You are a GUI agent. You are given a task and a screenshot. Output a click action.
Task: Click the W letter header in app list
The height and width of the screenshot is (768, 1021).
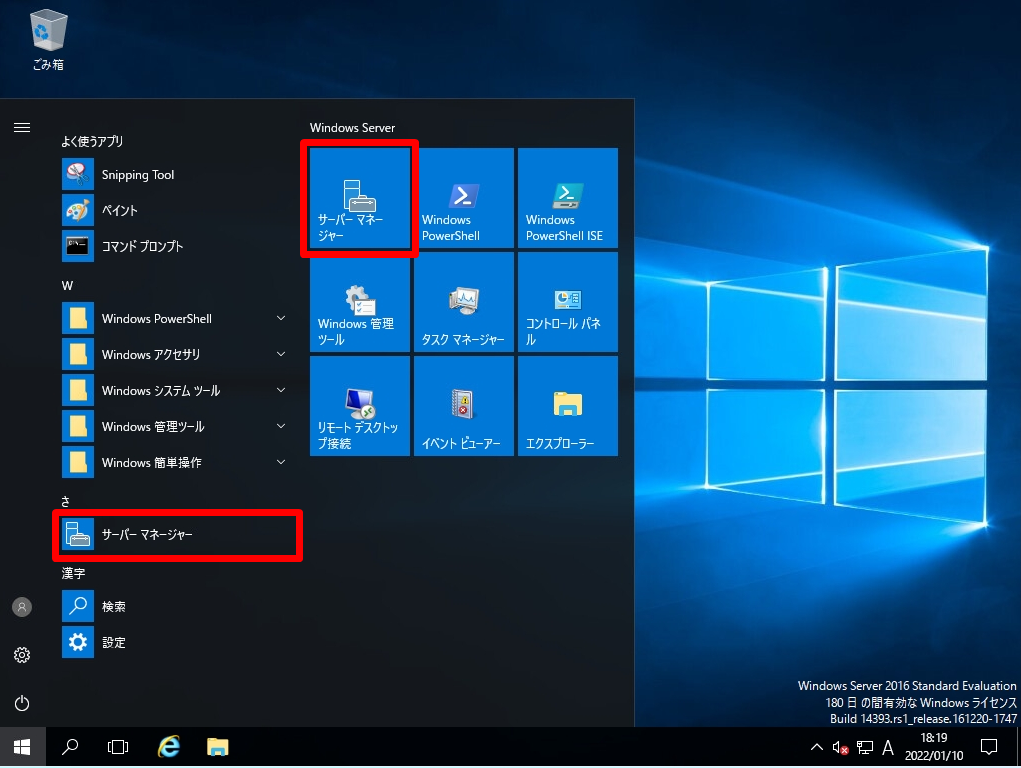click(x=67, y=285)
